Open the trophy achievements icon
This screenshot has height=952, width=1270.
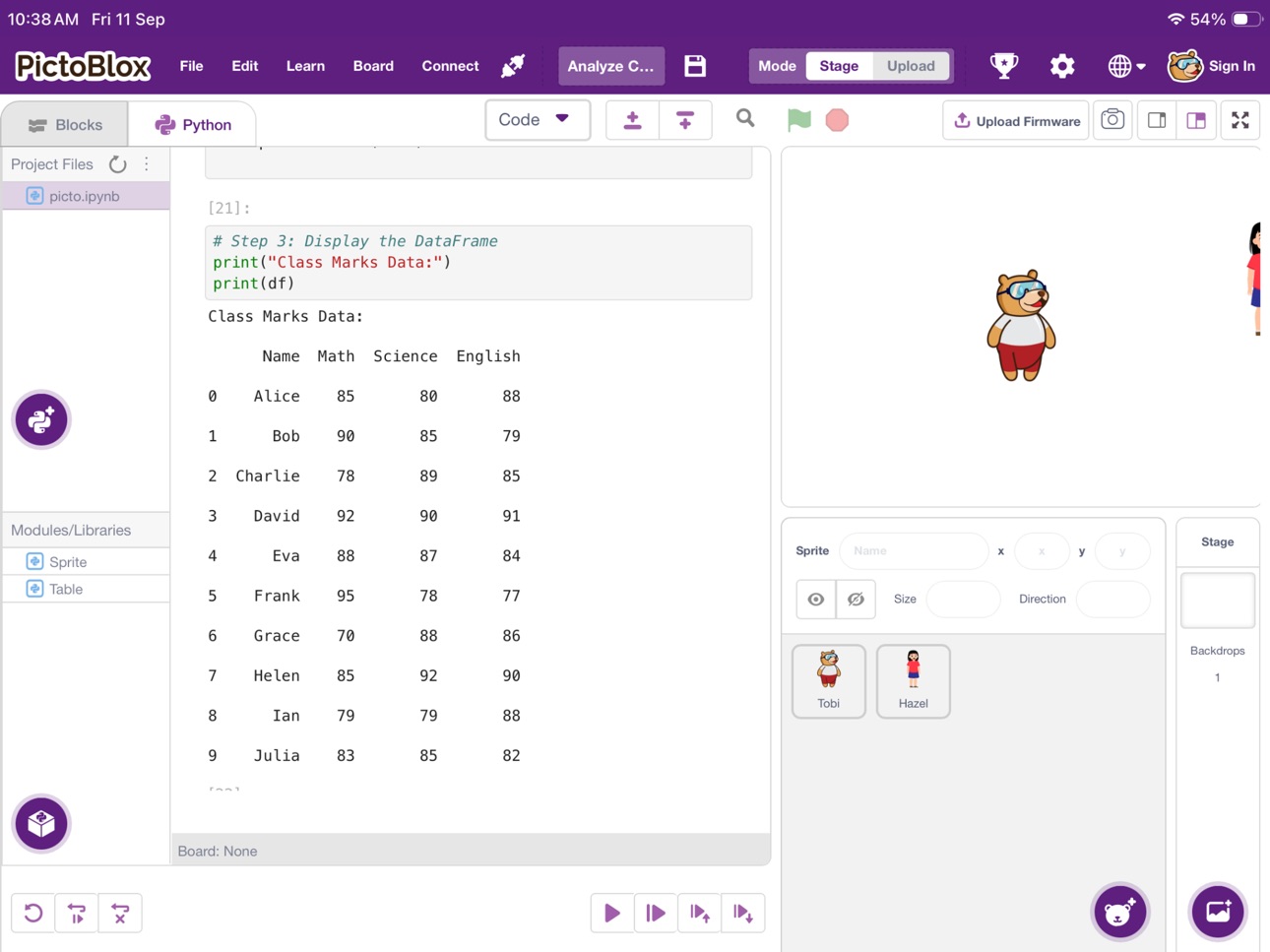tap(1003, 66)
